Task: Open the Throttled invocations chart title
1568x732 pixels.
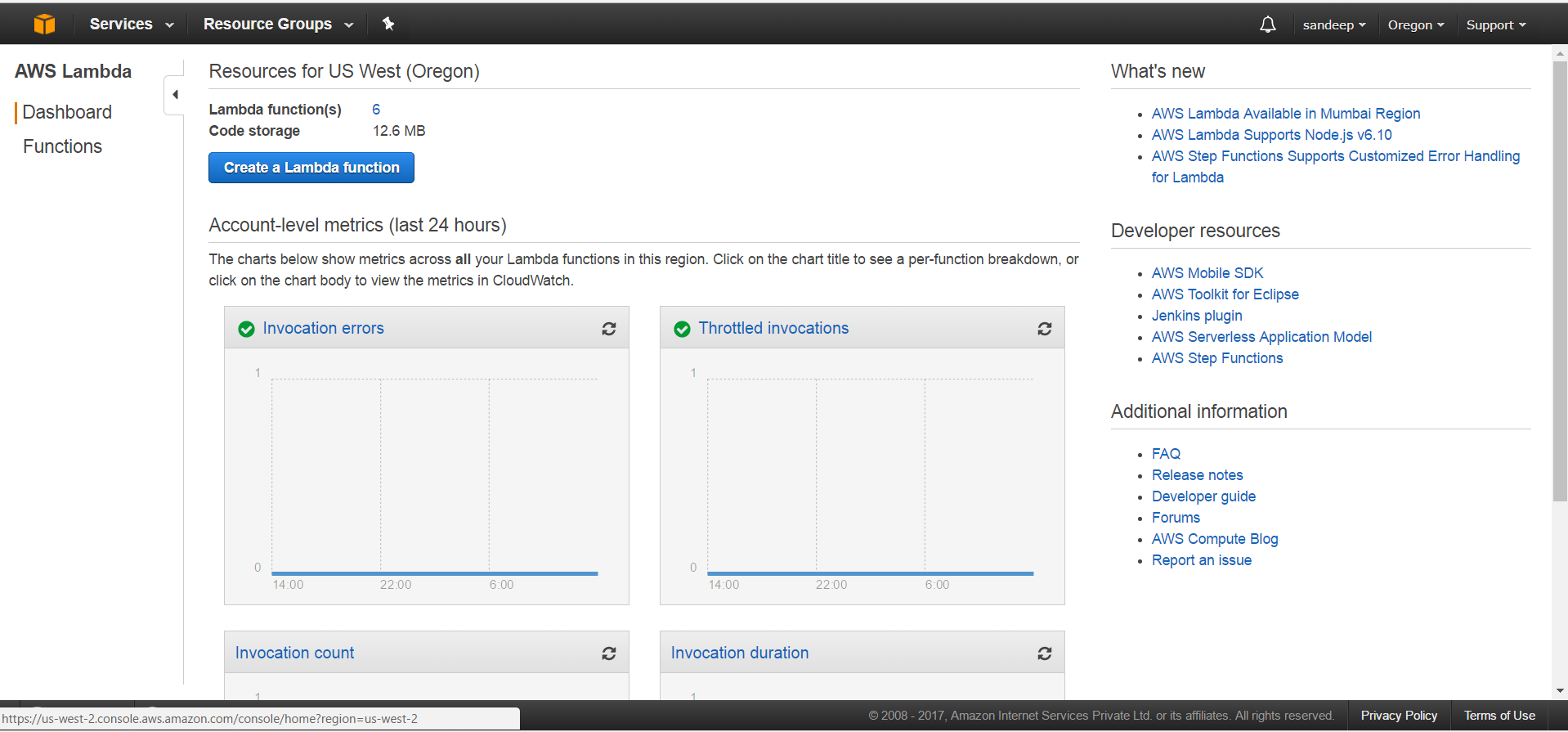Action: click(x=773, y=328)
